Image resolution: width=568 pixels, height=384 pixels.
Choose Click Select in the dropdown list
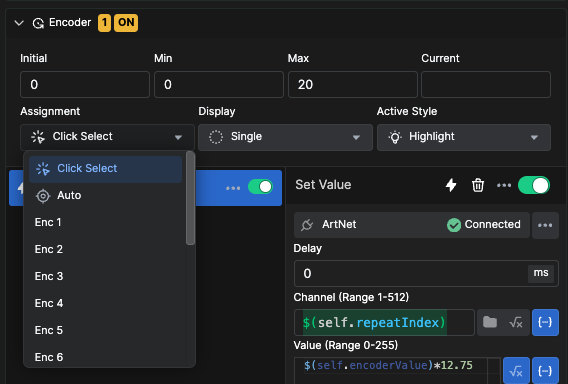click(x=105, y=169)
